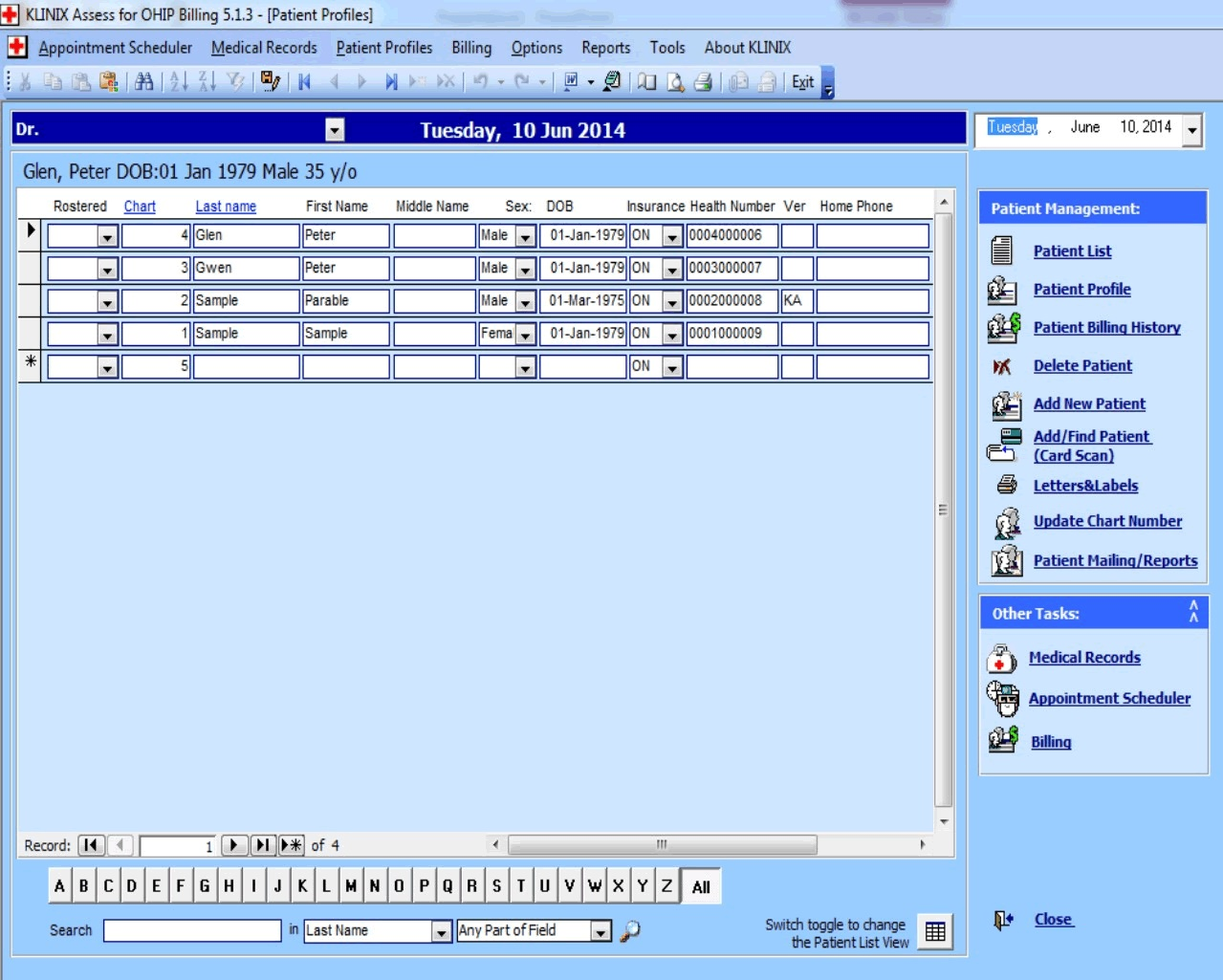This screenshot has width=1223, height=980.
Task: Click the Close link
Action: point(1054,920)
